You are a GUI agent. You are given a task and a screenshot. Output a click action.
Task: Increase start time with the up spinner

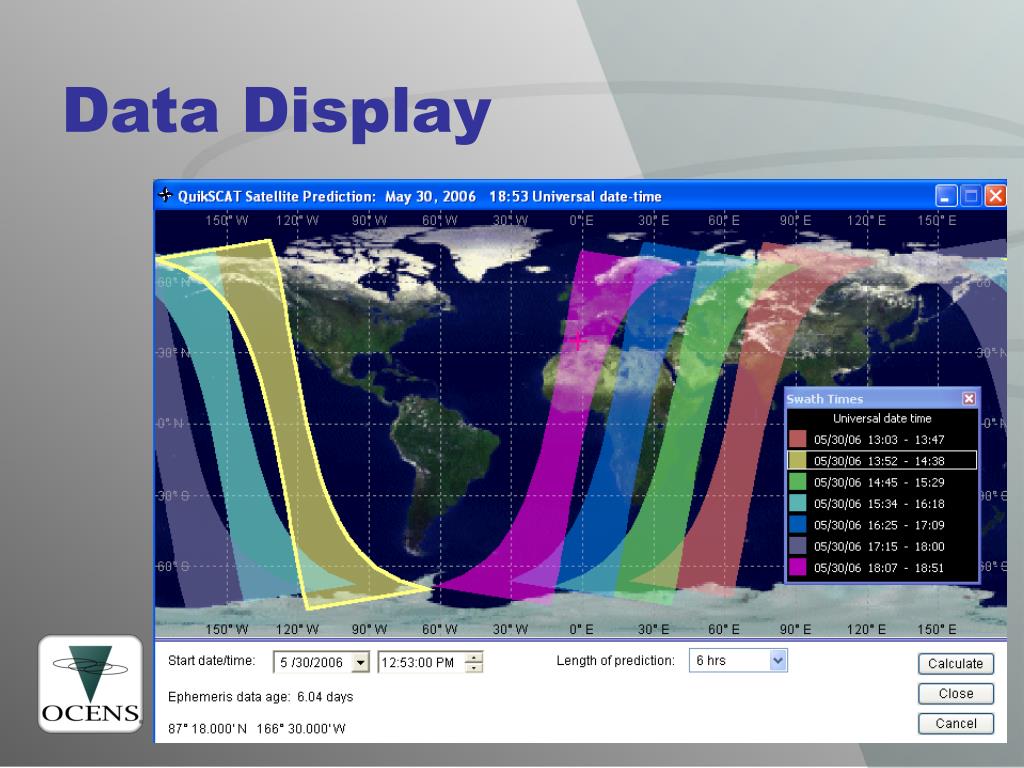click(x=475, y=657)
